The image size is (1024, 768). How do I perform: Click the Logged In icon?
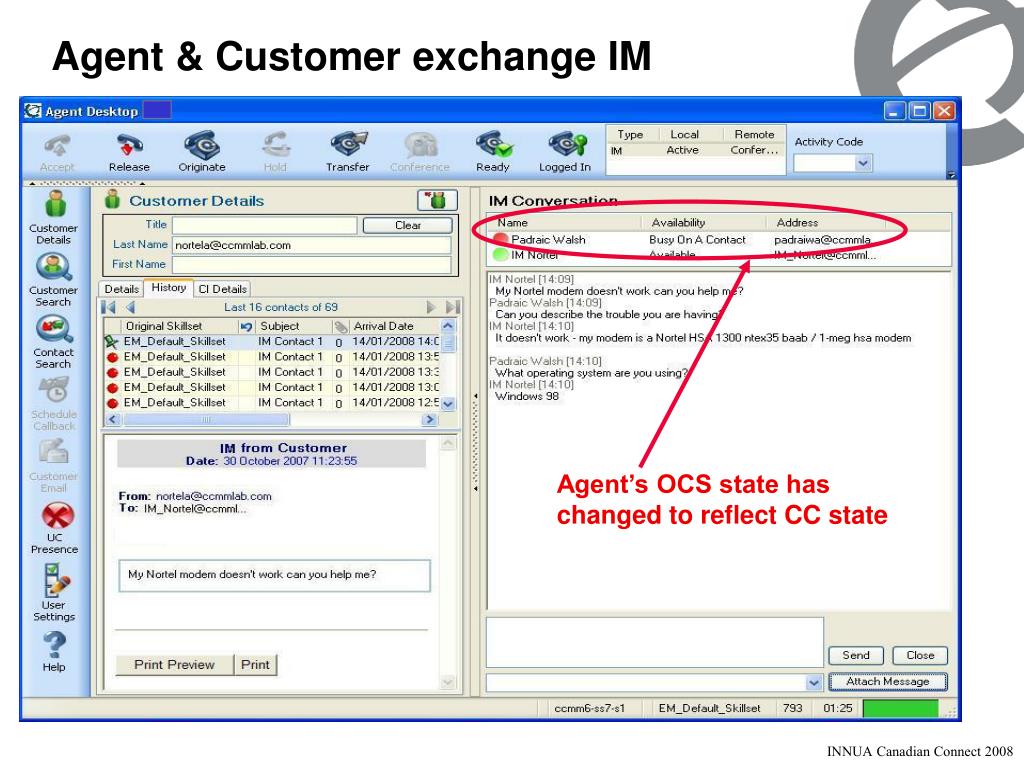(x=566, y=145)
